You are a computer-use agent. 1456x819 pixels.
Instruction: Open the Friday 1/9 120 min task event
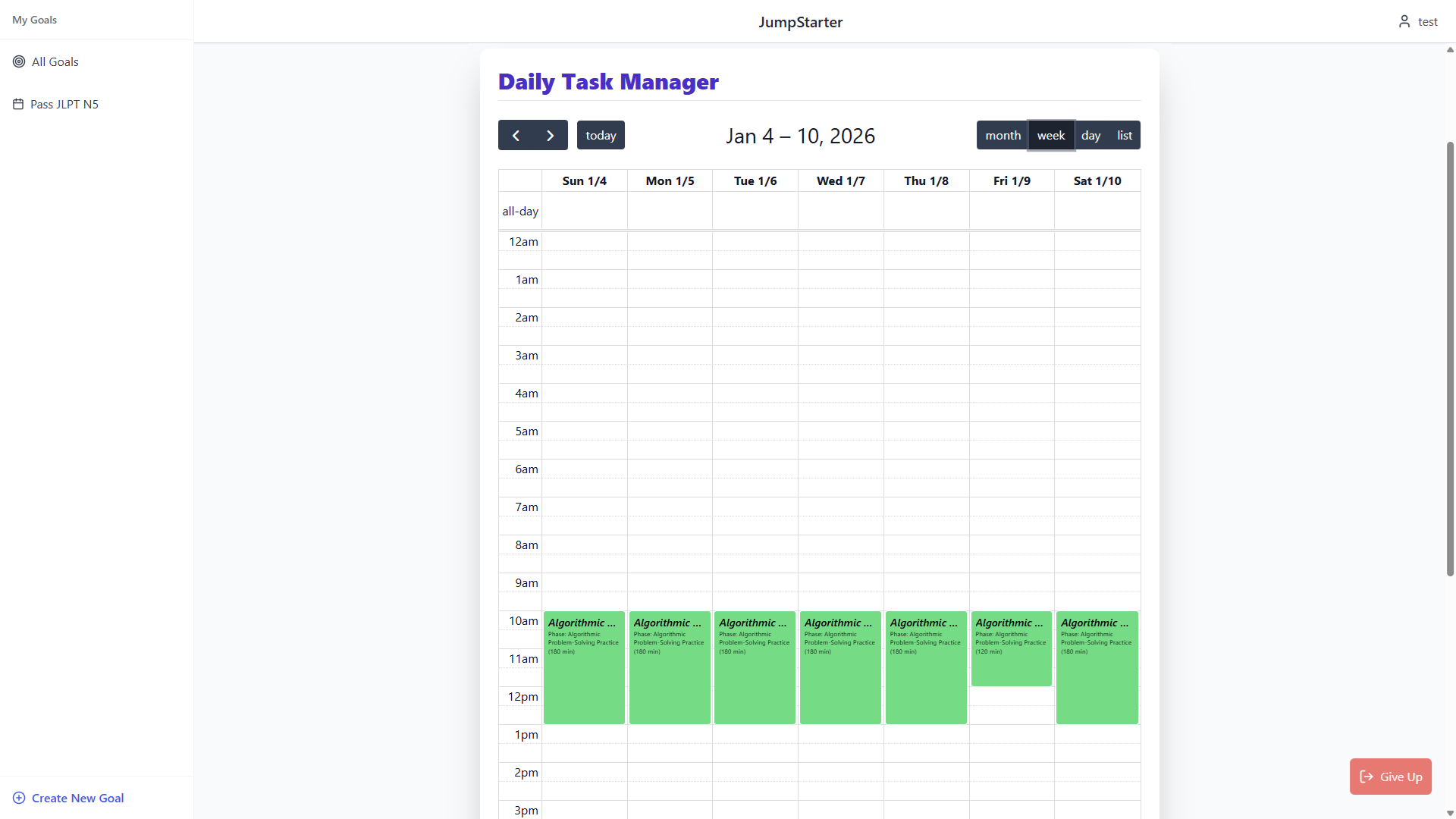(x=1011, y=649)
